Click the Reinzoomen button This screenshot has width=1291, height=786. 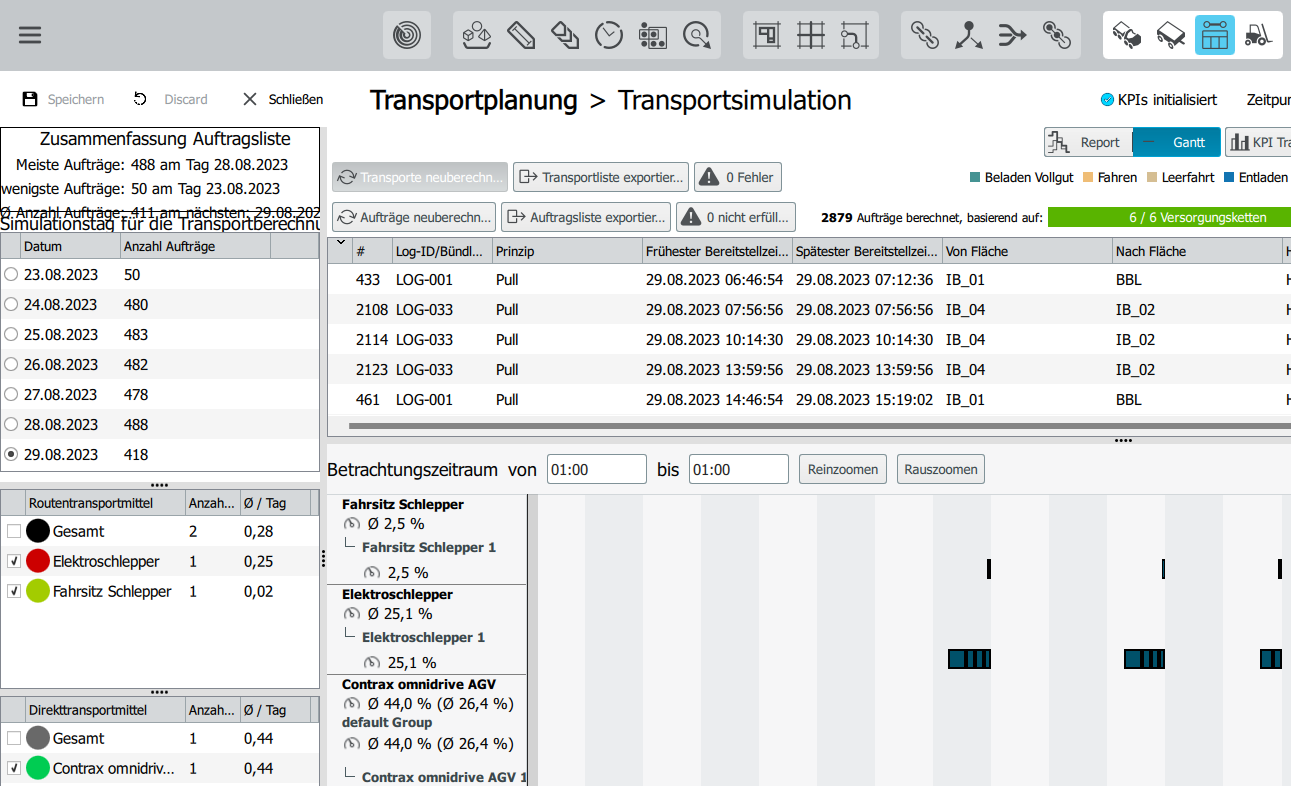(843, 469)
